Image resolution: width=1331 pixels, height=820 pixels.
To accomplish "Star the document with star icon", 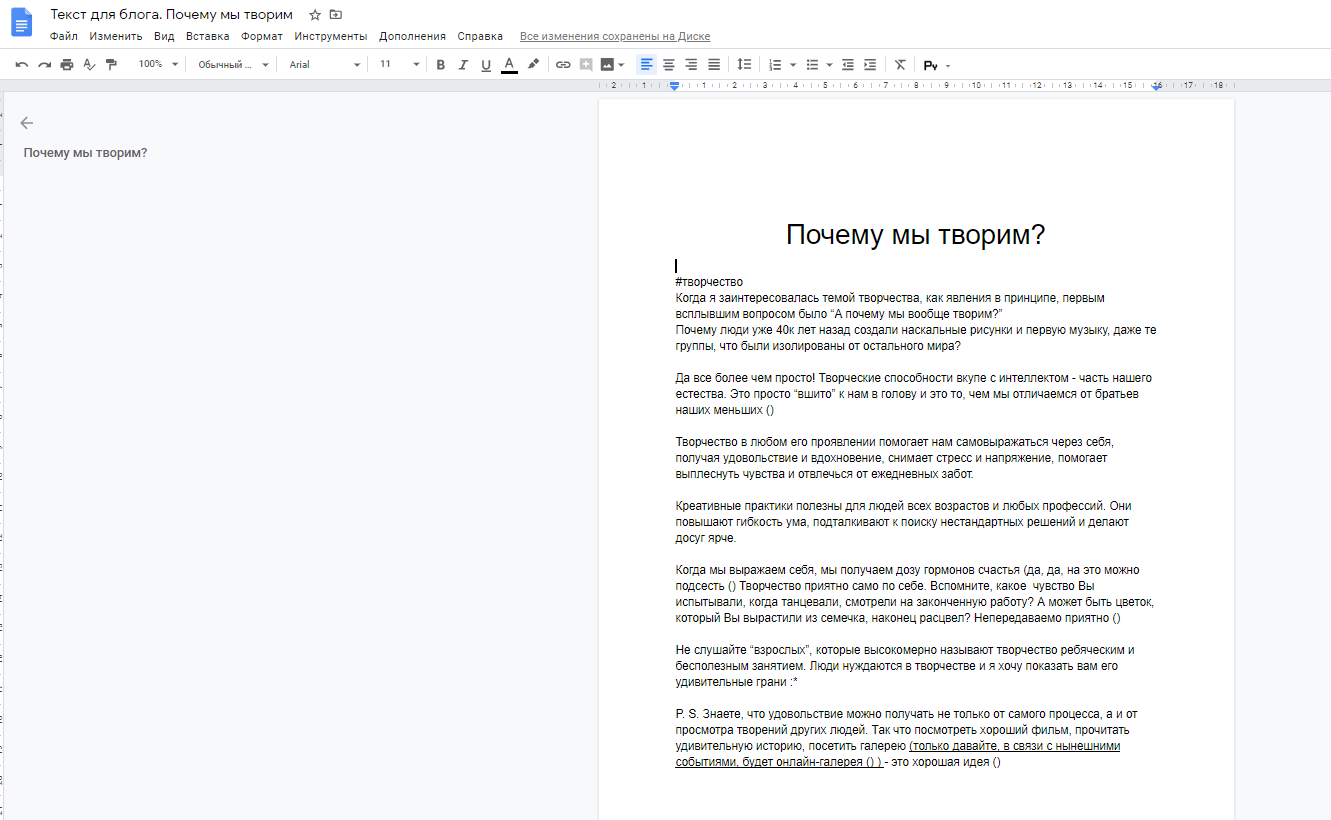I will [x=315, y=15].
